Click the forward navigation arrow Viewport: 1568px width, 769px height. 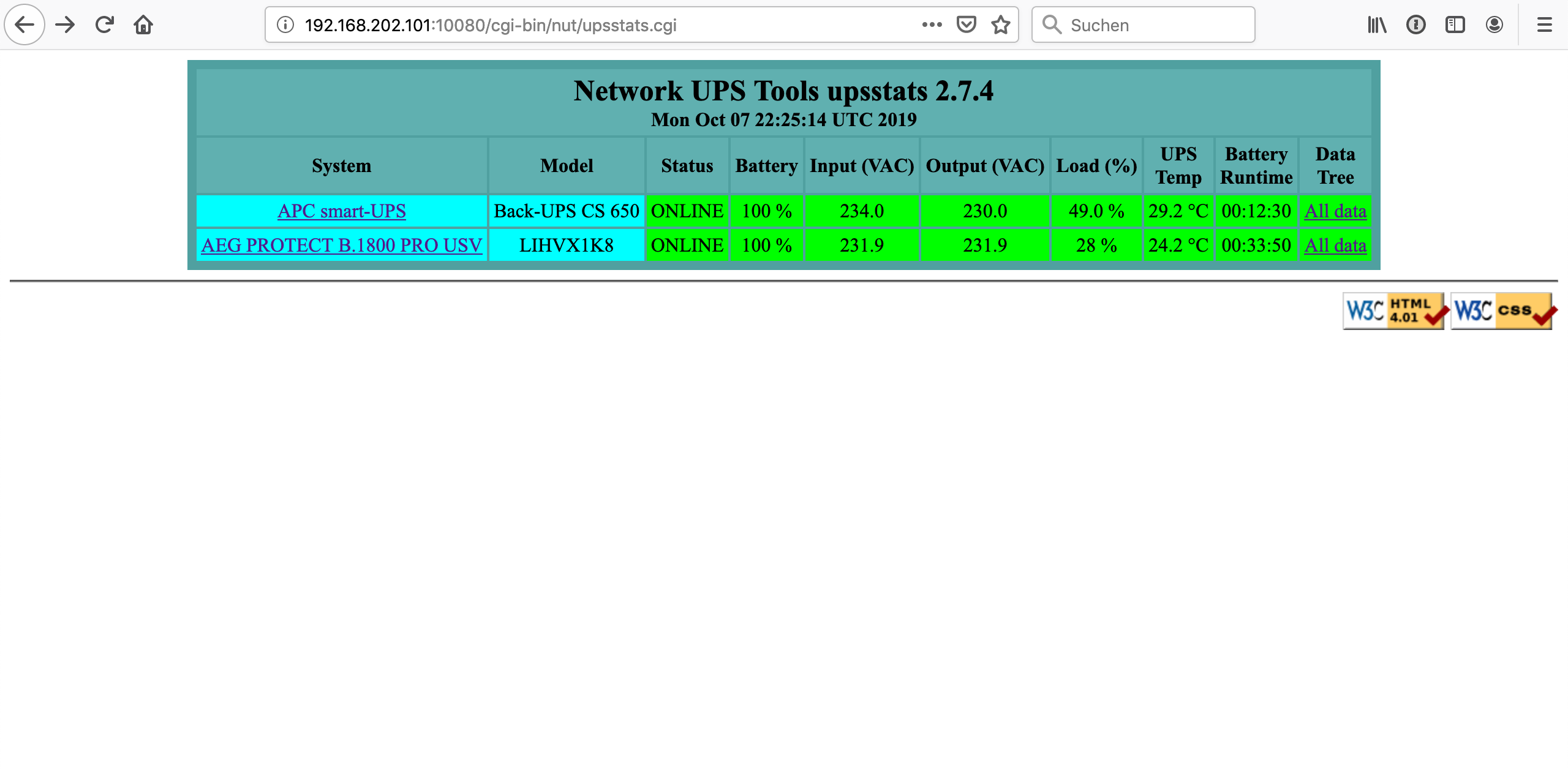pos(65,25)
